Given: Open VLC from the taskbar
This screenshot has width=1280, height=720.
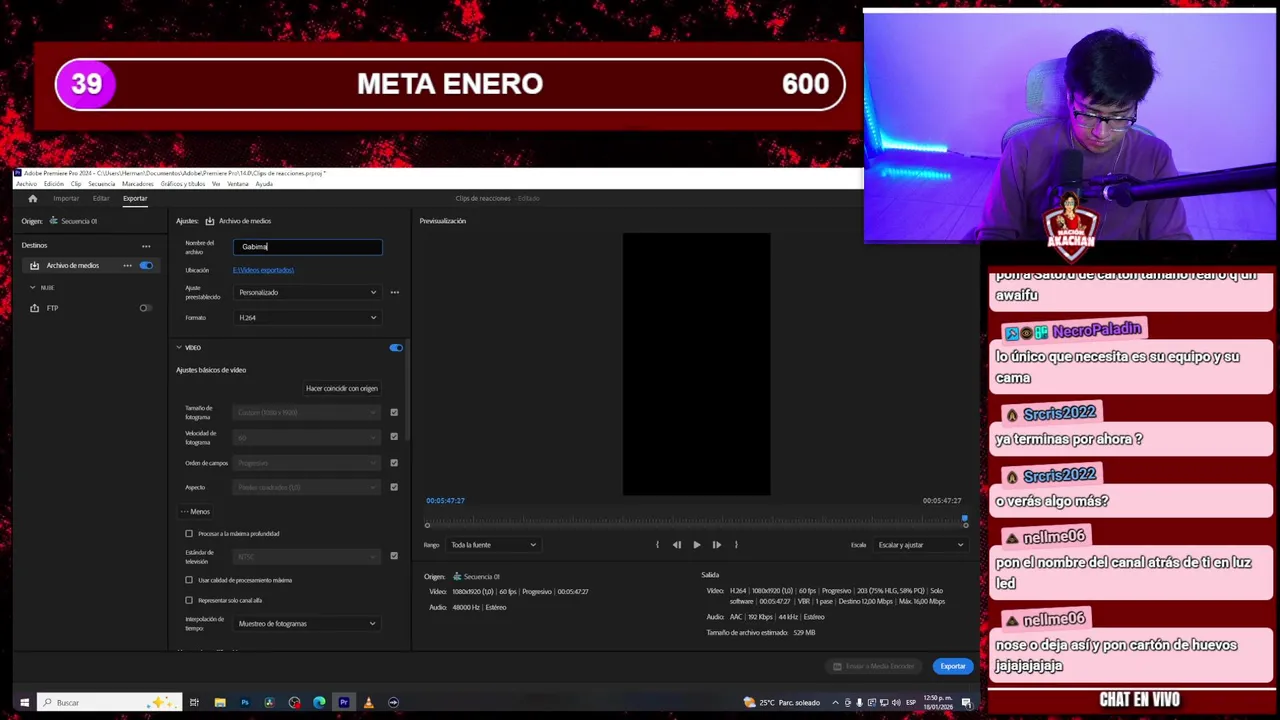Looking at the screenshot, I should [x=368, y=702].
